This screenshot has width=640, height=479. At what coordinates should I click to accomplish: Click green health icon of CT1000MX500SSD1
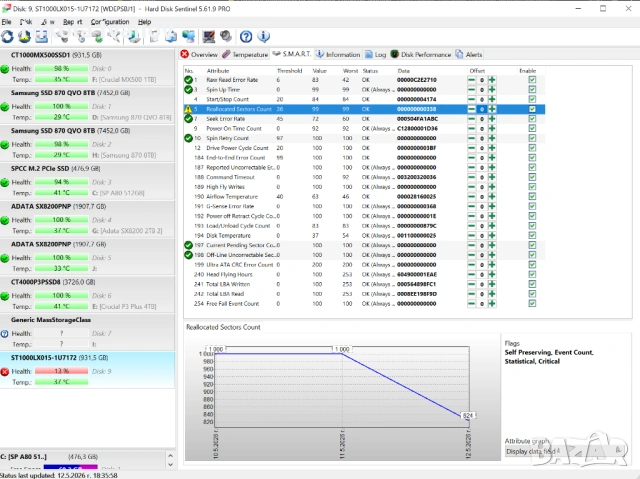[5, 69]
